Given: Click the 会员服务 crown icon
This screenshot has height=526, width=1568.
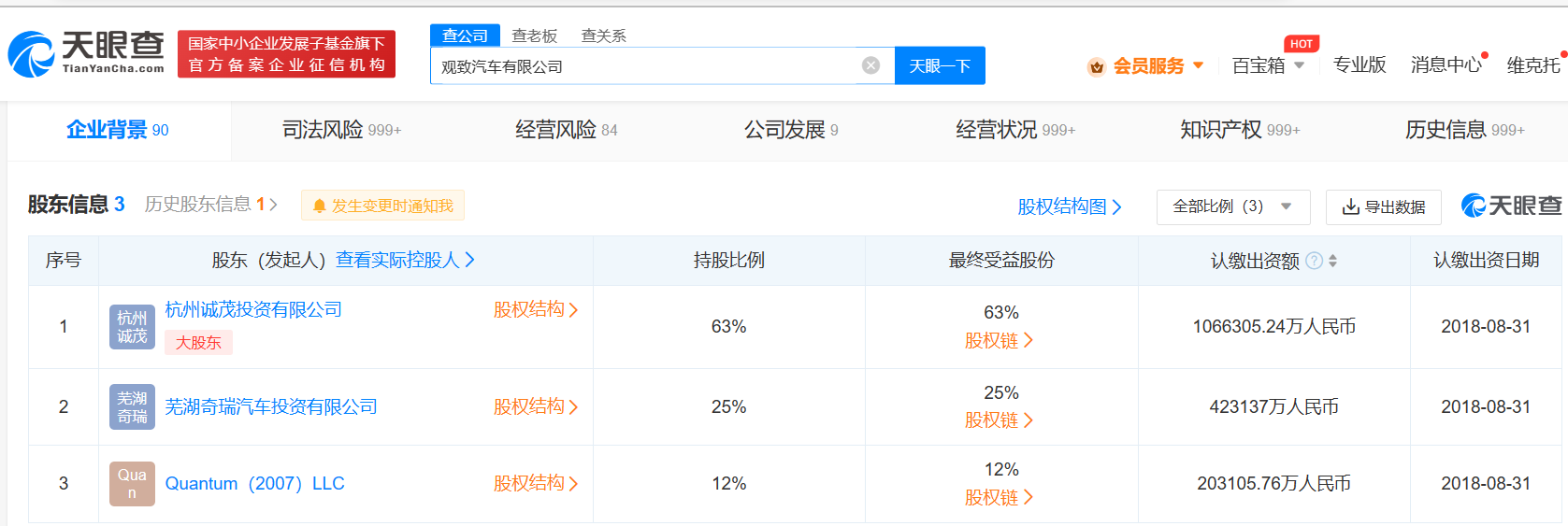Looking at the screenshot, I should click(x=1097, y=66).
